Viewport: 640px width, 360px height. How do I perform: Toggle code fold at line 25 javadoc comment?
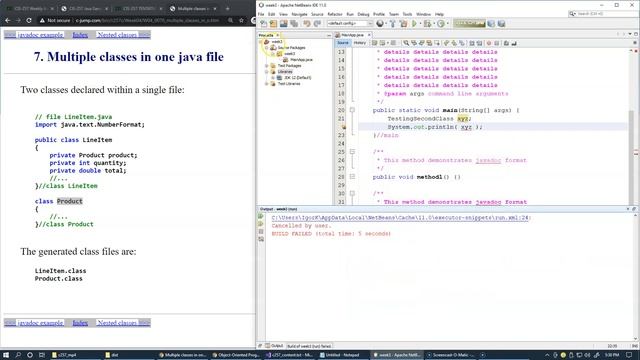pyautogui.click(x=352, y=152)
